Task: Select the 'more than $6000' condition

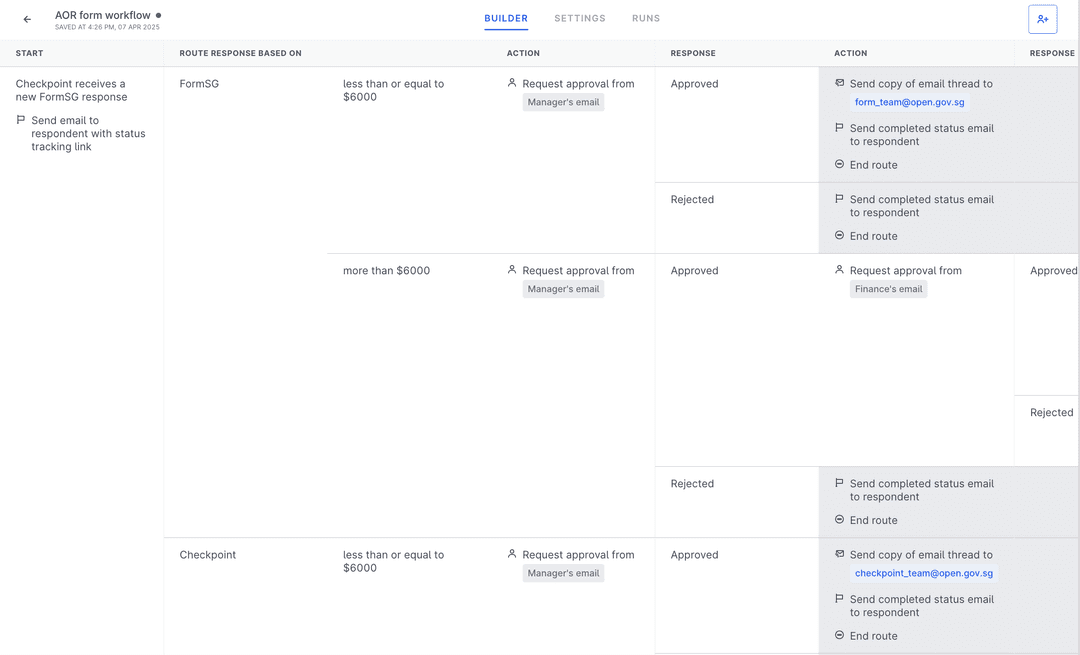Action: (386, 271)
